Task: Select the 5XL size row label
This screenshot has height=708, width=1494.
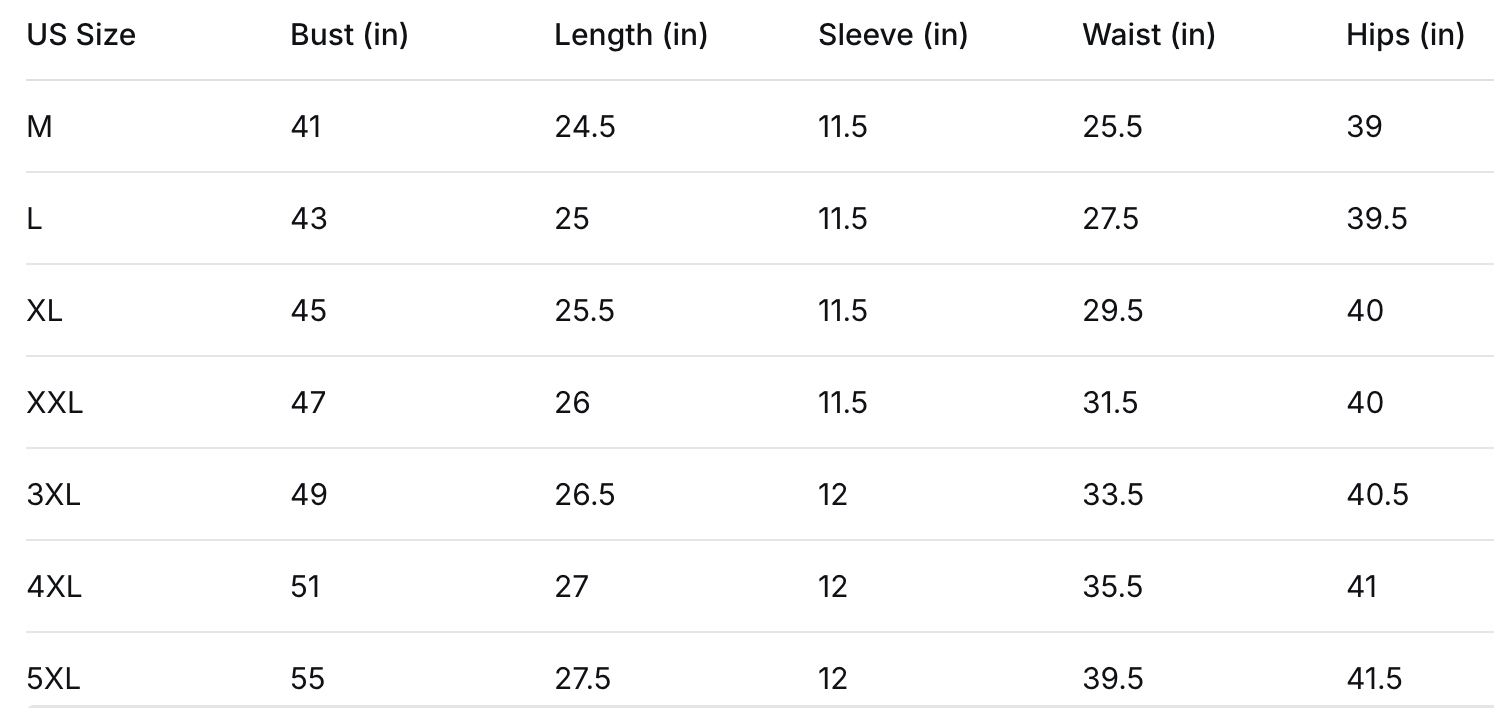Action: [x=53, y=679]
